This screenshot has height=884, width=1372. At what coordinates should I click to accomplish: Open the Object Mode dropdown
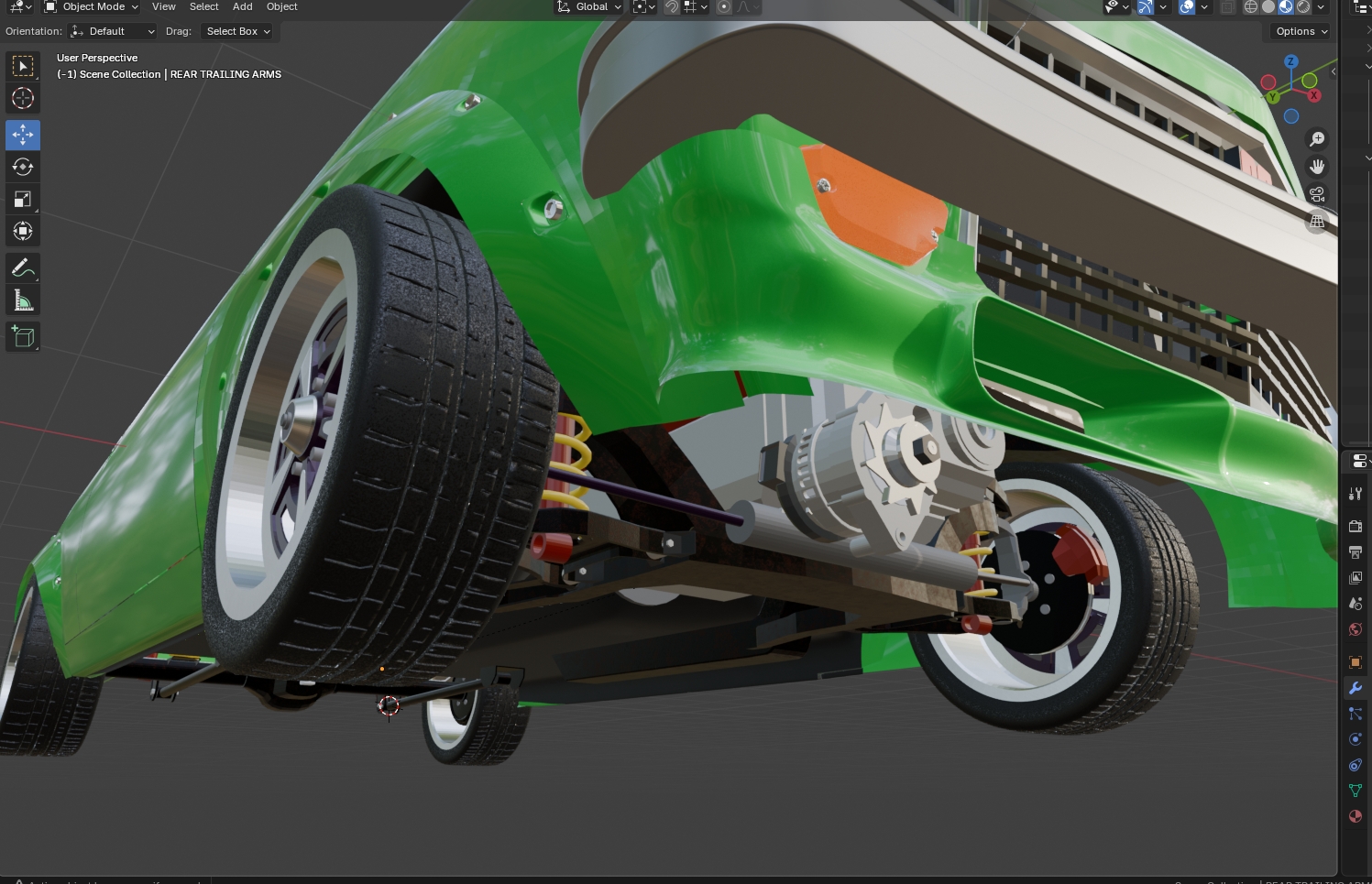click(x=92, y=7)
